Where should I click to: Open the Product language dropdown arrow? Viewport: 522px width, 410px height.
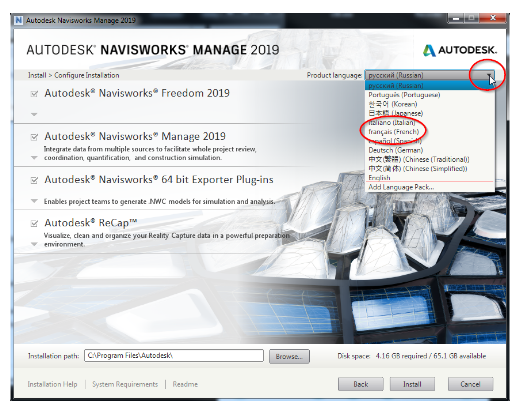point(489,76)
